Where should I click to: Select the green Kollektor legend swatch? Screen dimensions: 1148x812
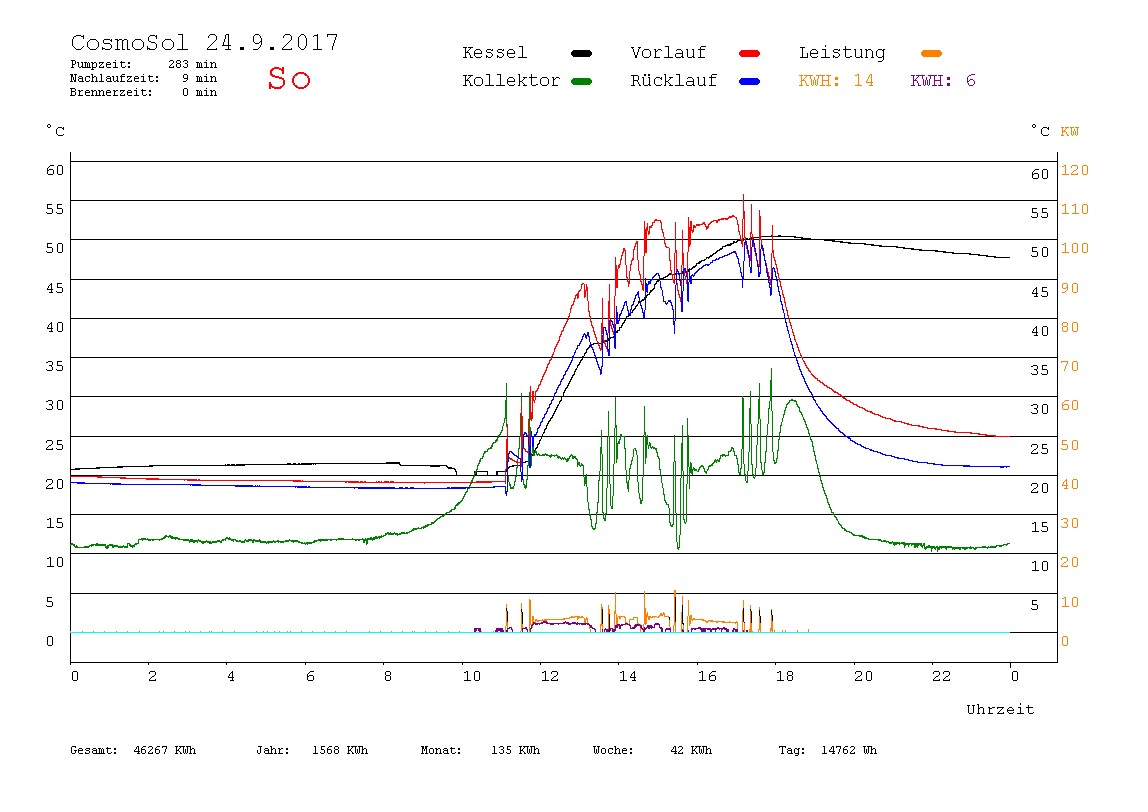581,81
